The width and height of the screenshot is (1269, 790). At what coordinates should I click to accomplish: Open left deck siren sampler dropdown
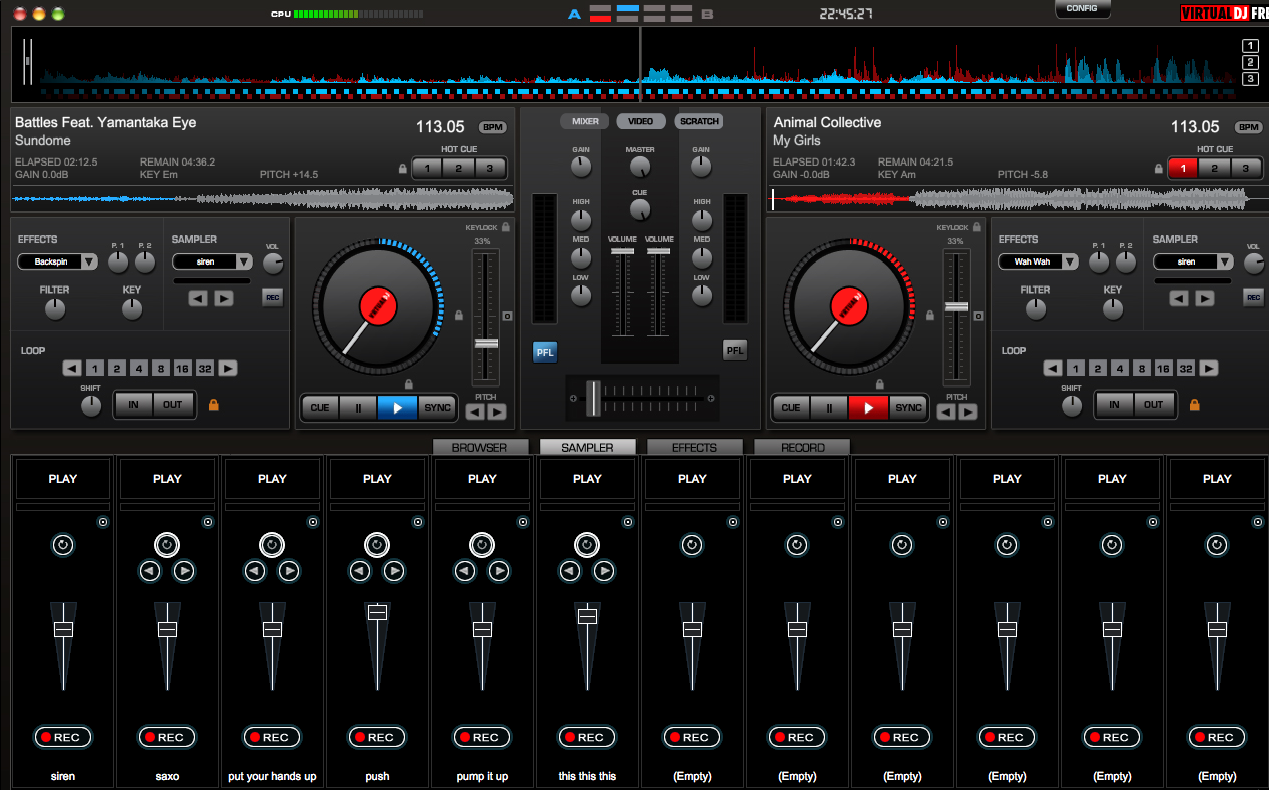(213, 262)
